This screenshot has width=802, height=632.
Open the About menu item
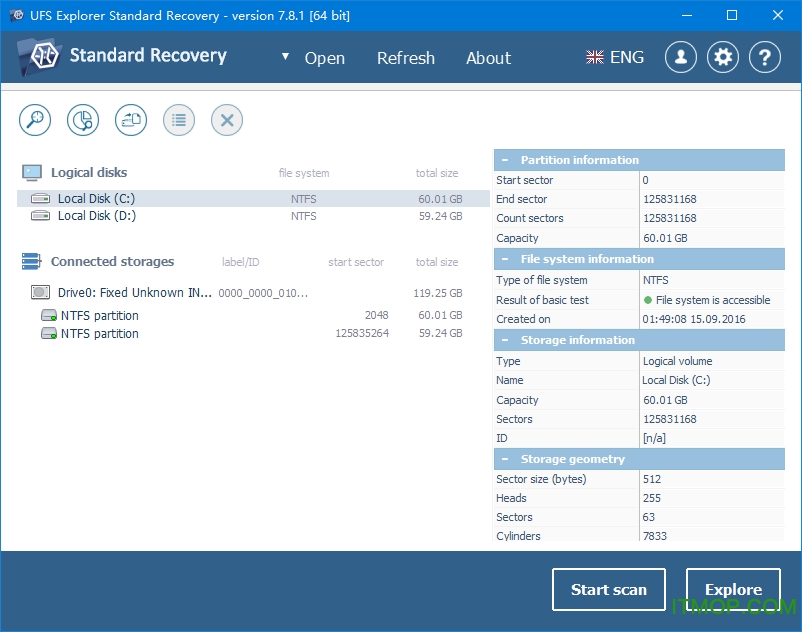tap(488, 58)
